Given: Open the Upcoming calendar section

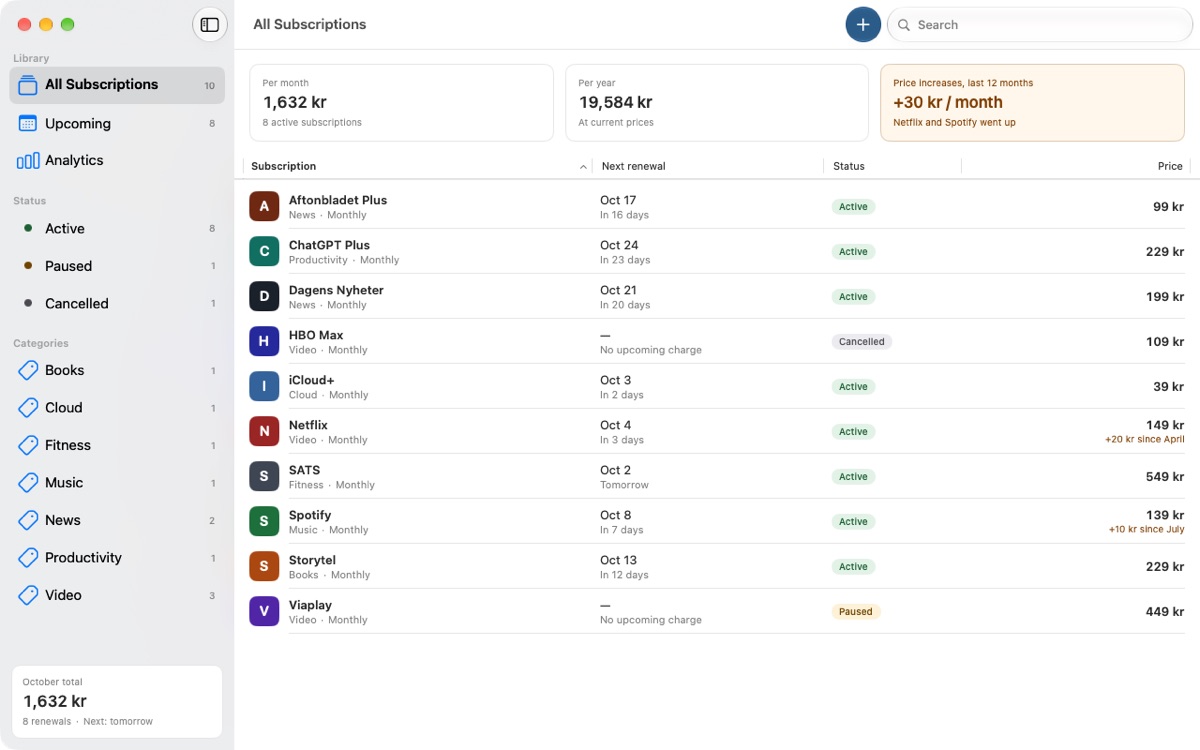Looking at the screenshot, I should [x=117, y=123].
